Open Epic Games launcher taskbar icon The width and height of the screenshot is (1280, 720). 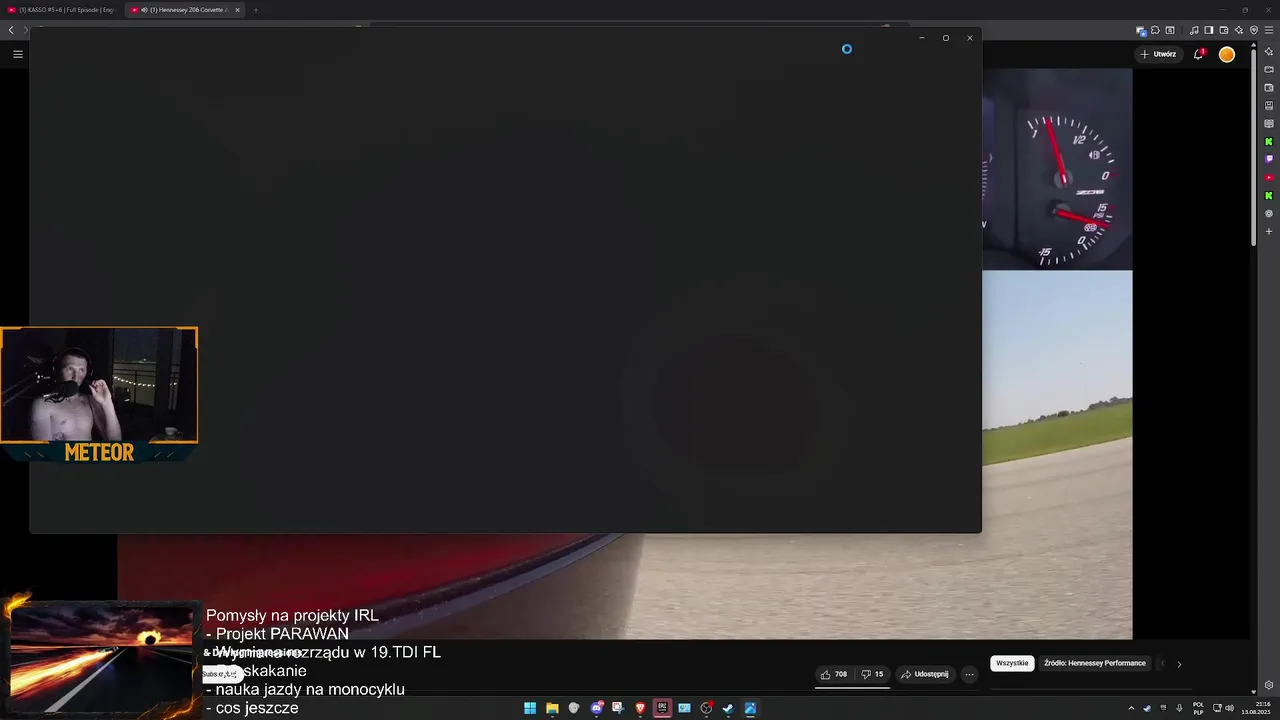point(662,708)
